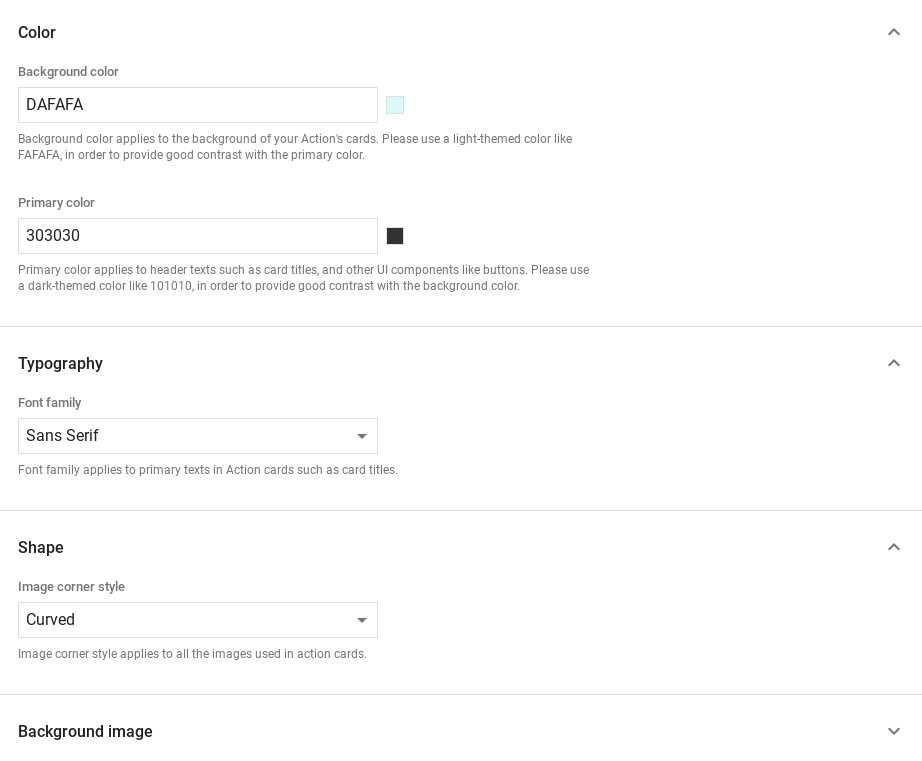Click the Background image section title

tap(85, 732)
